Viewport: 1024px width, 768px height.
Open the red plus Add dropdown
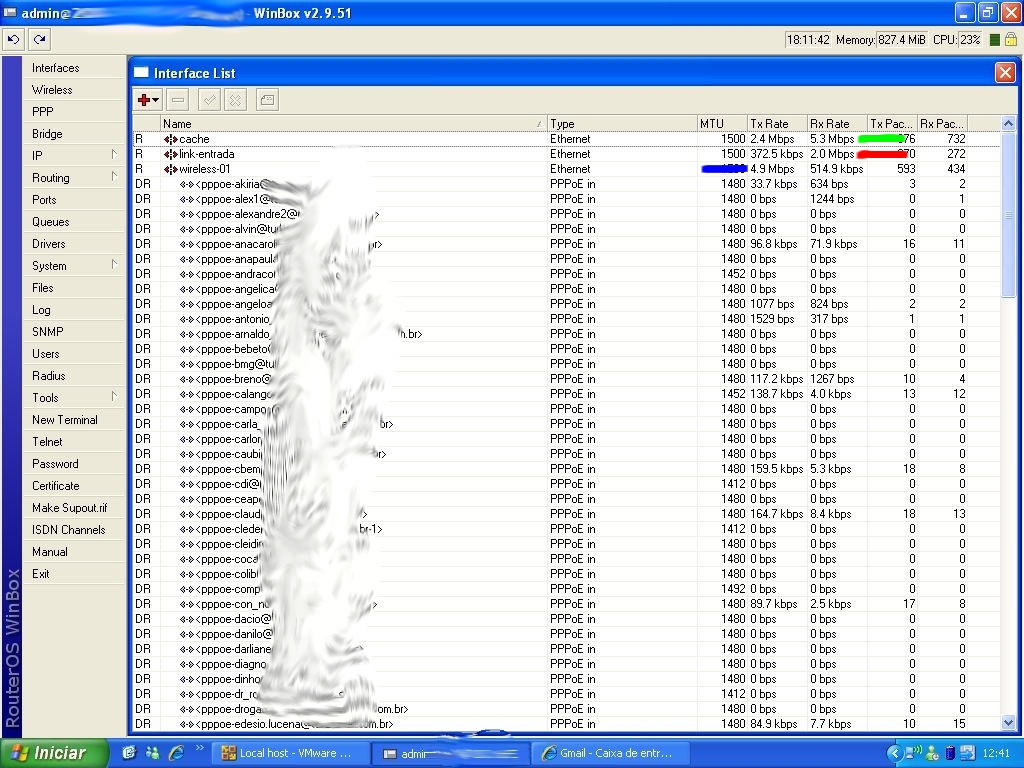click(x=148, y=100)
